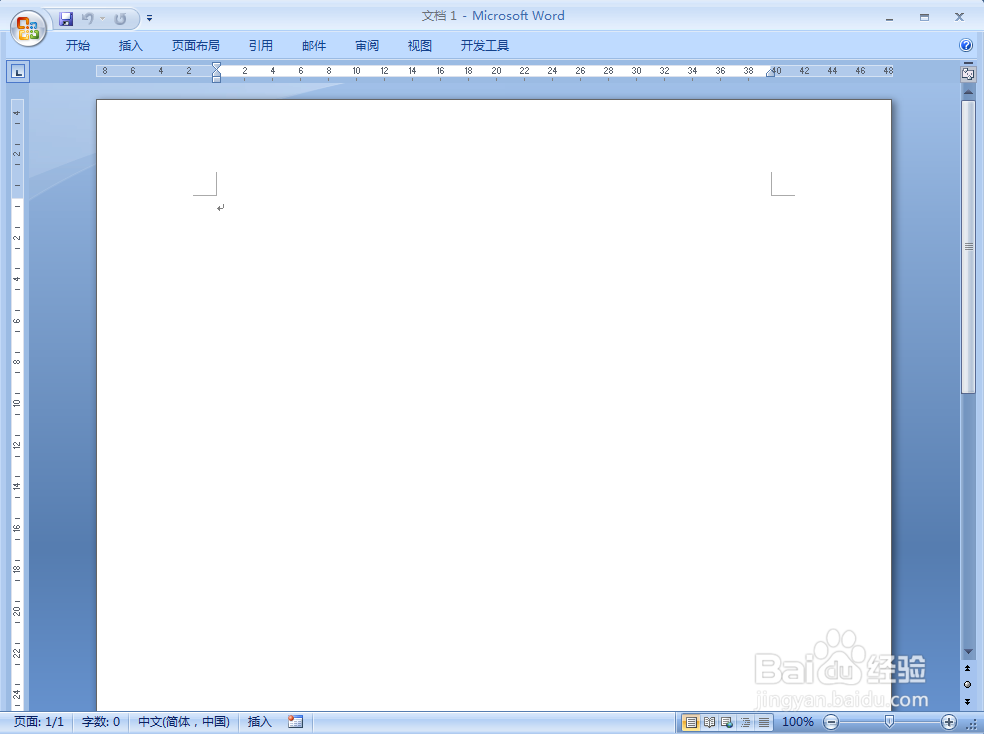The width and height of the screenshot is (984, 734).
Task: Switch to Print Layout view
Action: tap(691, 723)
